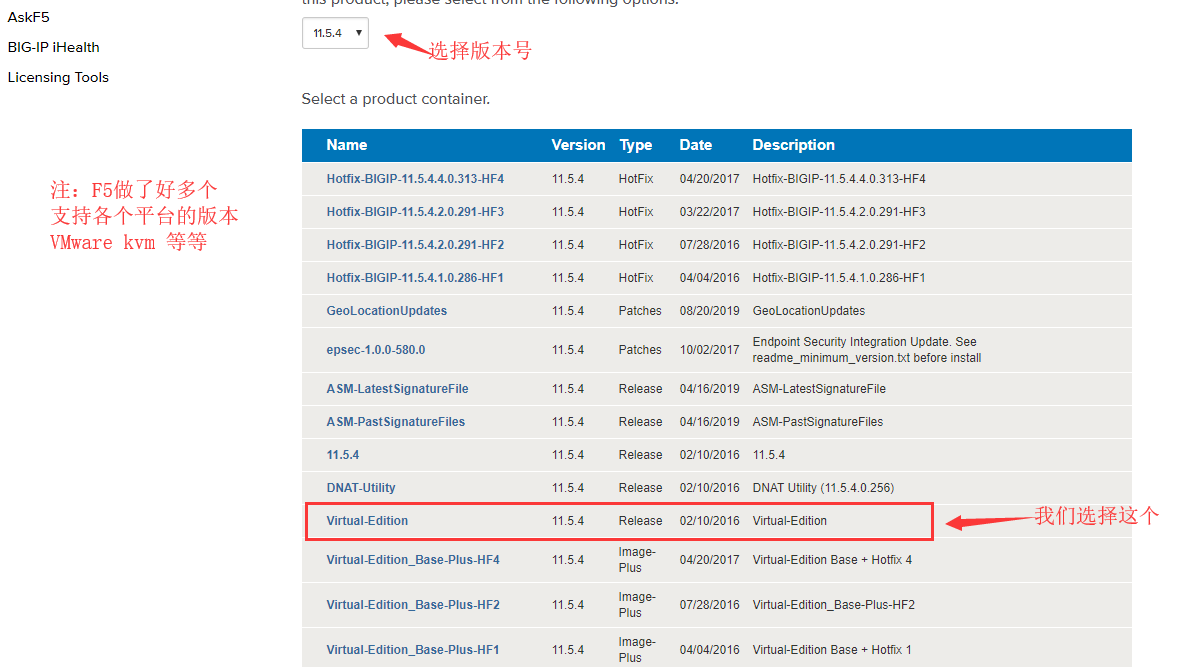Open BIG-IP iHealth link
Viewport: 1190px width, 667px height.
click(53, 47)
